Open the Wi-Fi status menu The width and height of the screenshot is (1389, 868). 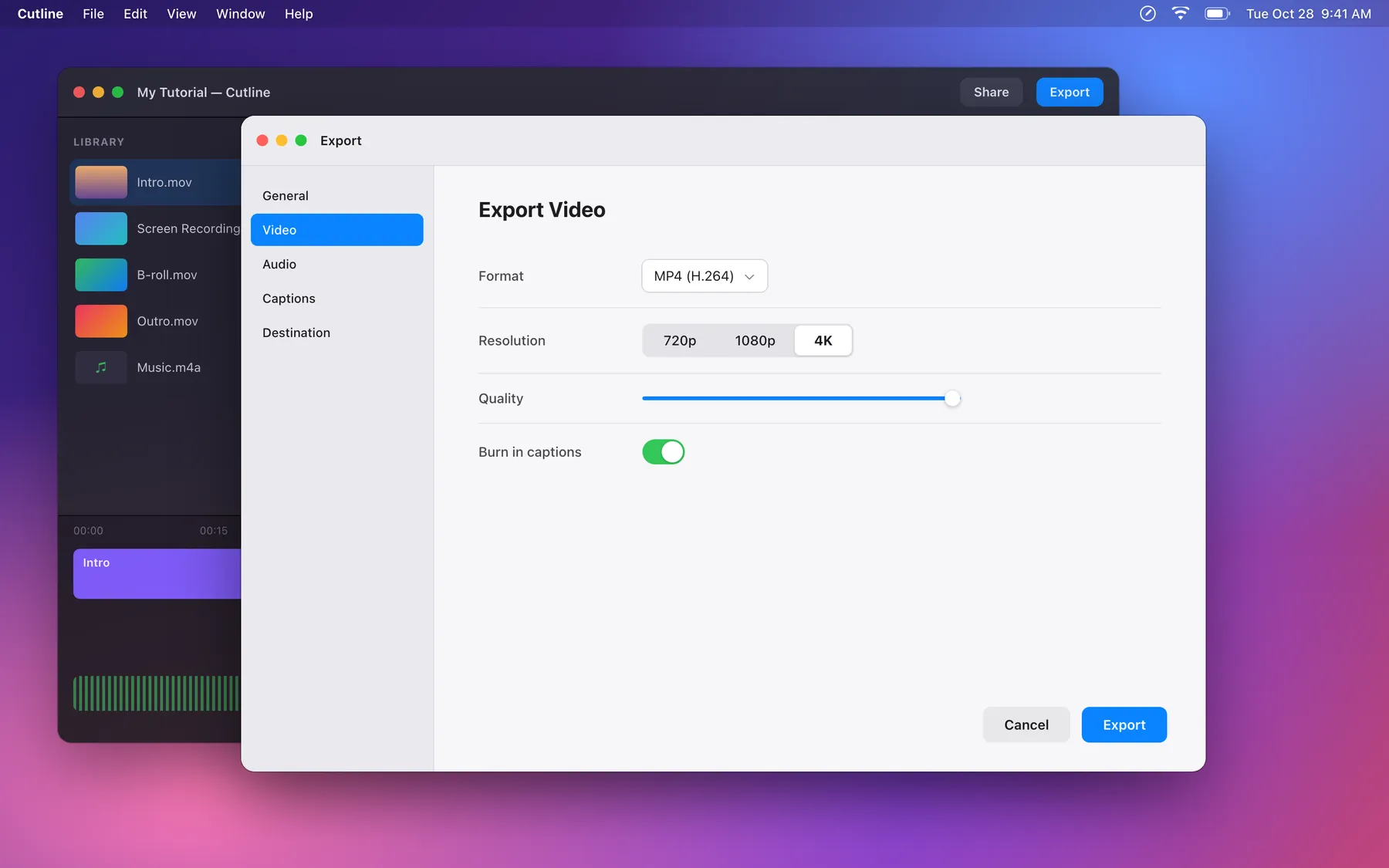(x=1180, y=13)
